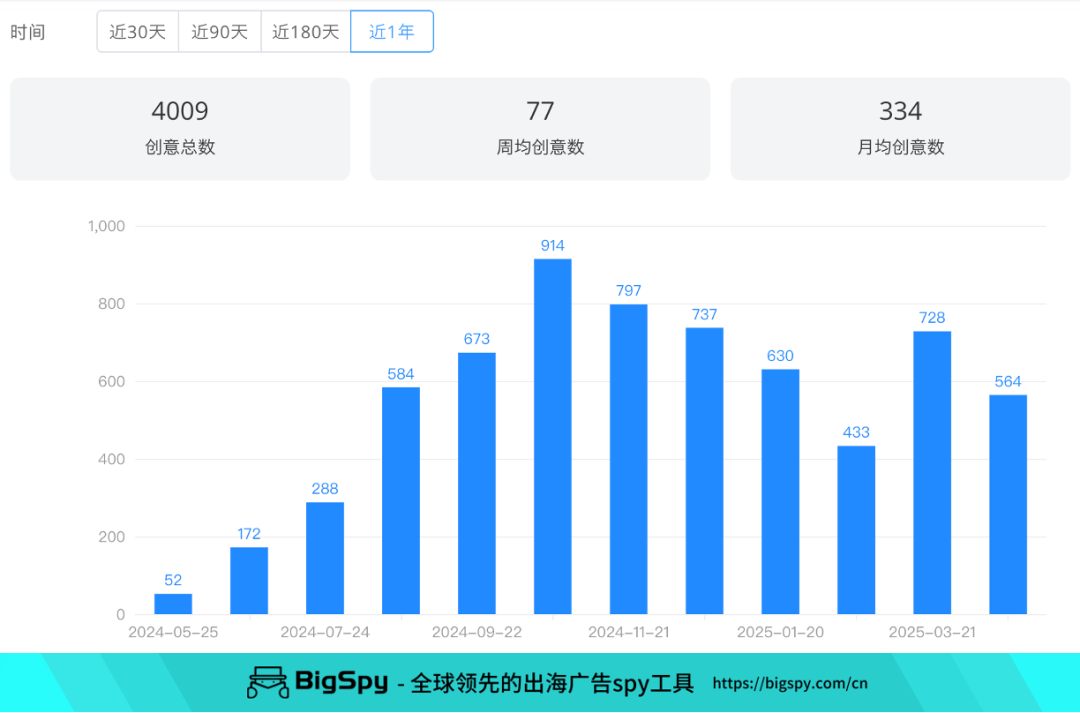
Task: Click the active 近1年 time filter
Action: [x=391, y=31]
